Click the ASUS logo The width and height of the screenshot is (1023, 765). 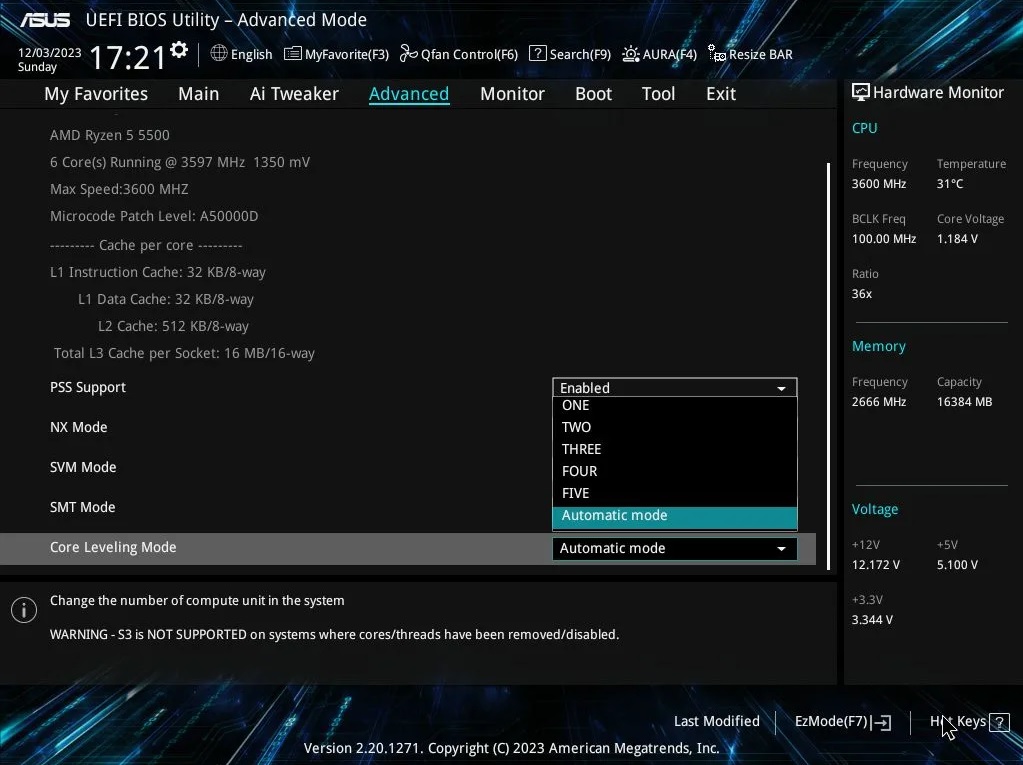[x=45, y=20]
